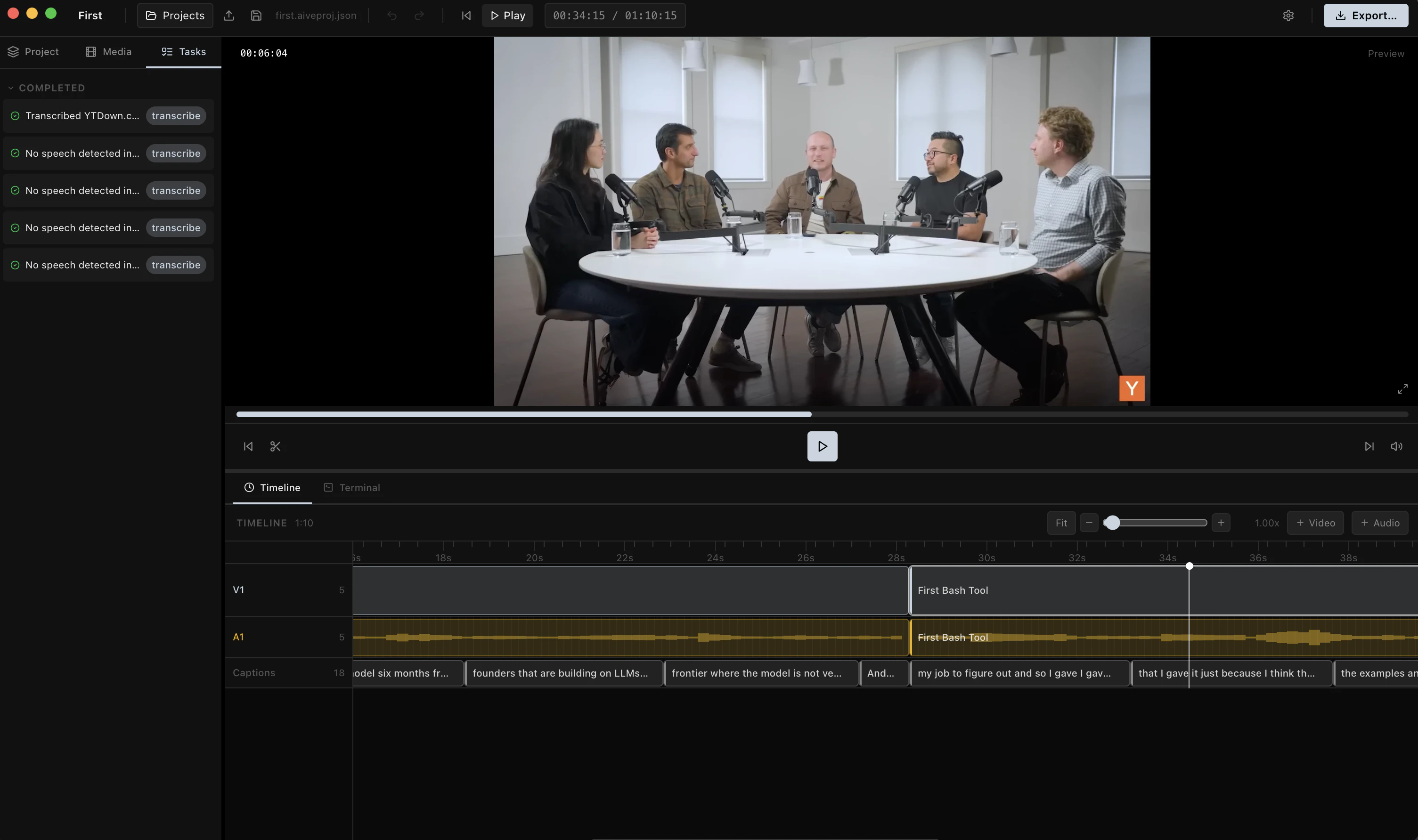Click the upload/share icon in top bar
1418x840 pixels.
coord(229,16)
